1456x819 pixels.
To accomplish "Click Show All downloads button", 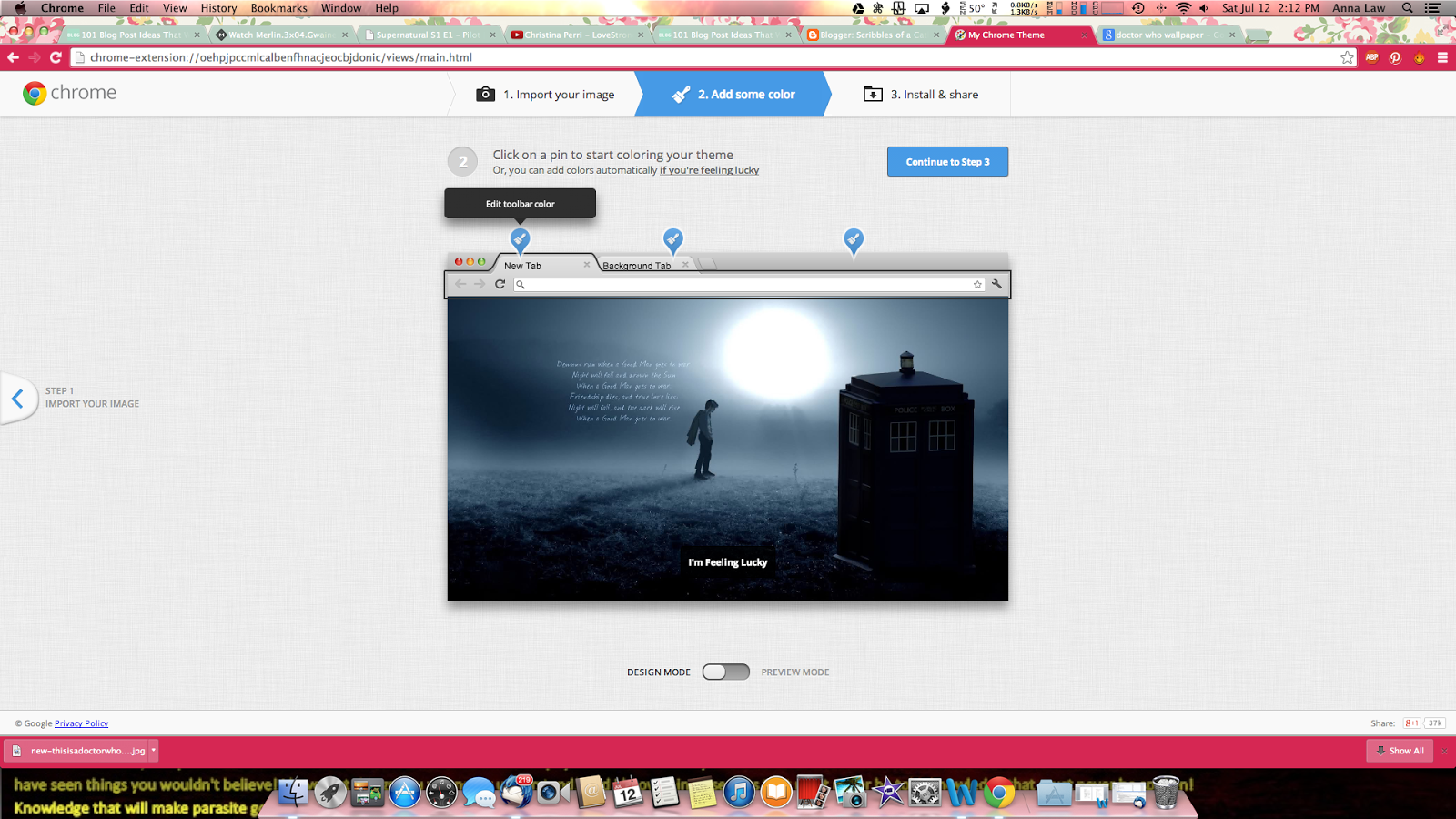I will click(x=1400, y=751).
